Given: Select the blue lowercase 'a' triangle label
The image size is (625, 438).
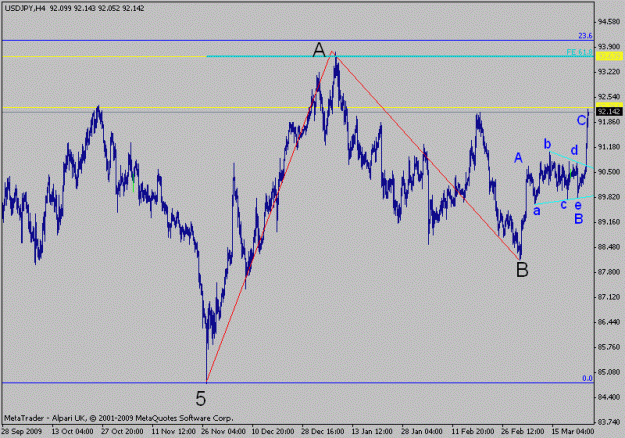Looking at the screenshot, I should click(x=537, y=211).
